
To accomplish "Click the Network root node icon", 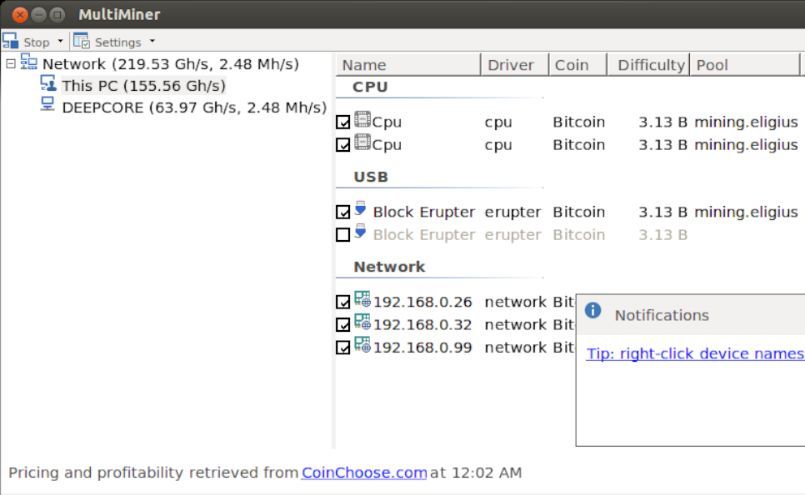I will [x=29, y=63].
